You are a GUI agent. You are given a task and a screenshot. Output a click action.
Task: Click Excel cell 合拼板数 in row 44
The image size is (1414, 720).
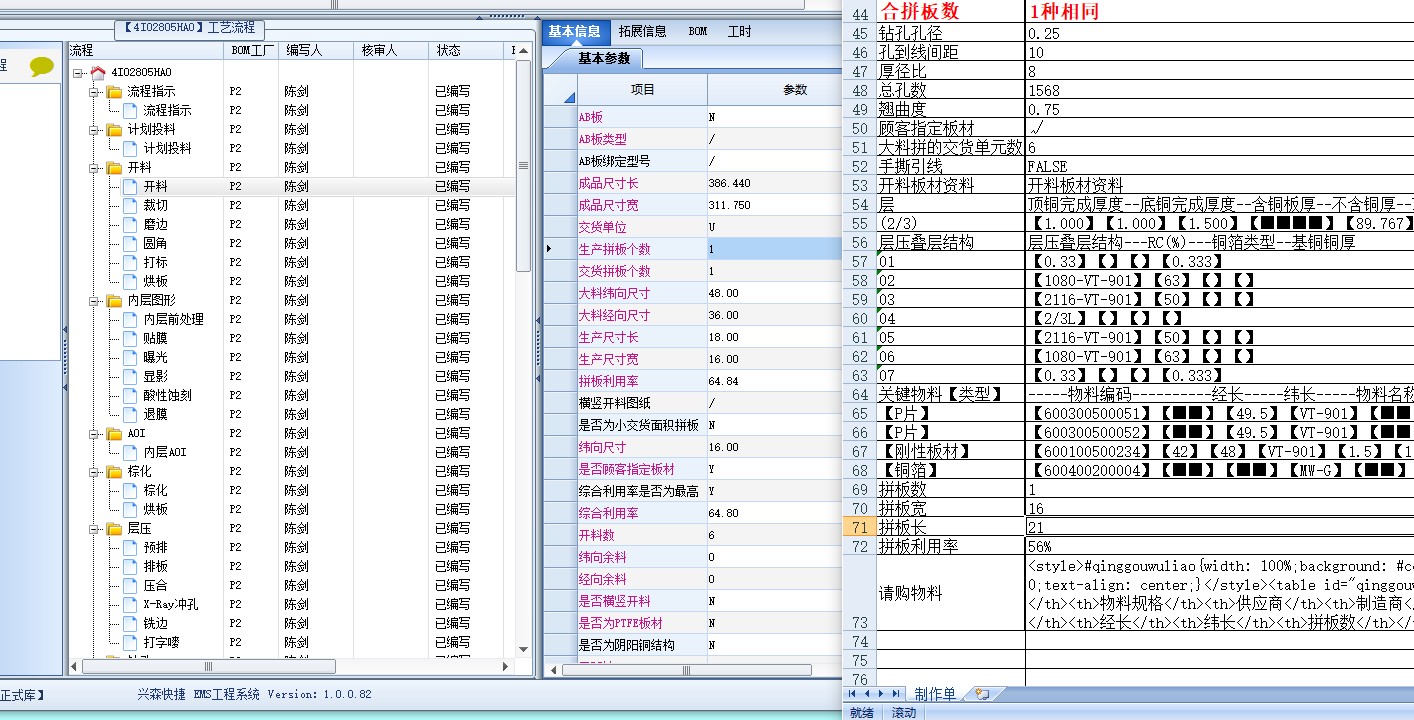pyautogui.click(x=950, y=12)
